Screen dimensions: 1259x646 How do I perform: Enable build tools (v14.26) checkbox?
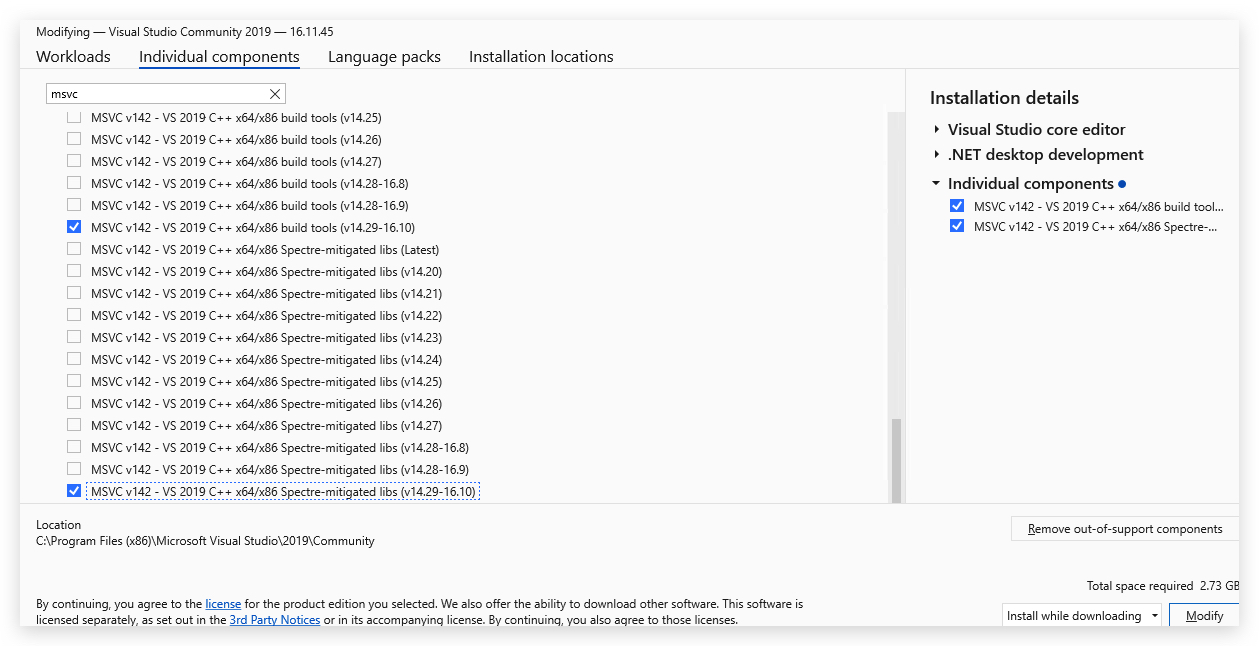point(74,140)
